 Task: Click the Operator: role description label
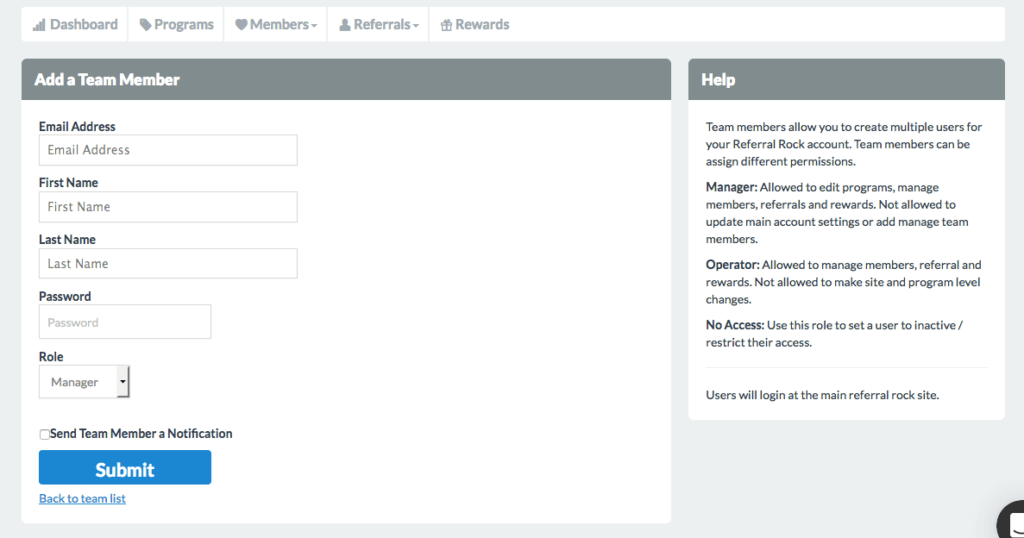coord(733,265)
